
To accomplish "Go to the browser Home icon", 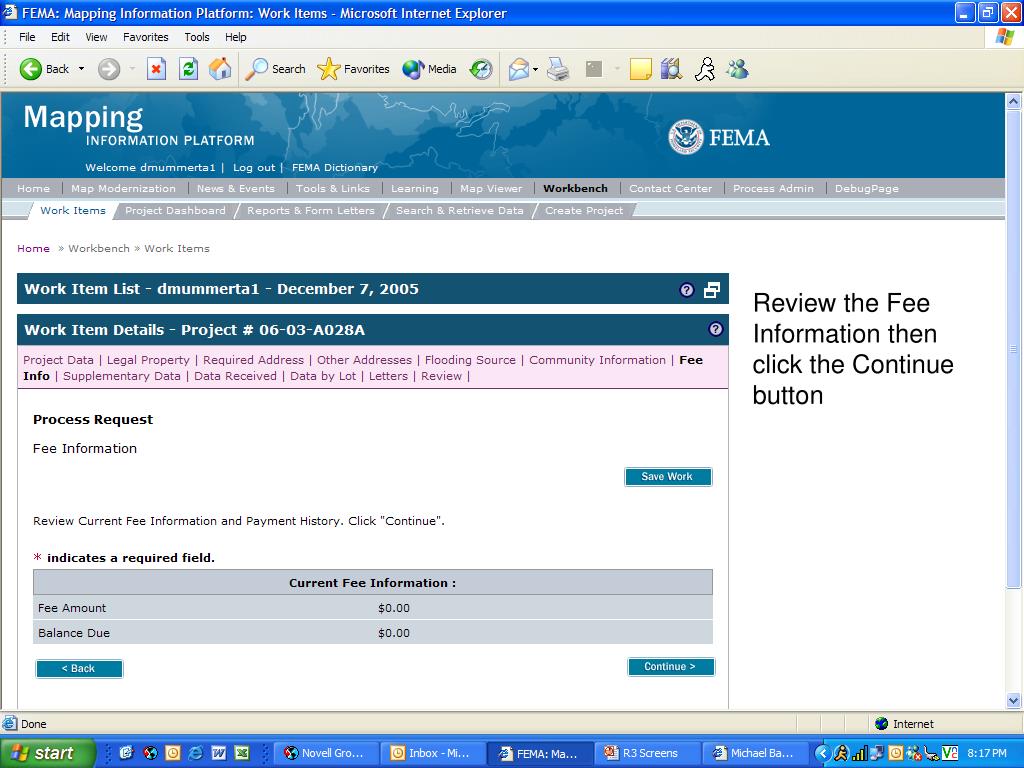I will pyautogui.click(x=220, y=69).
